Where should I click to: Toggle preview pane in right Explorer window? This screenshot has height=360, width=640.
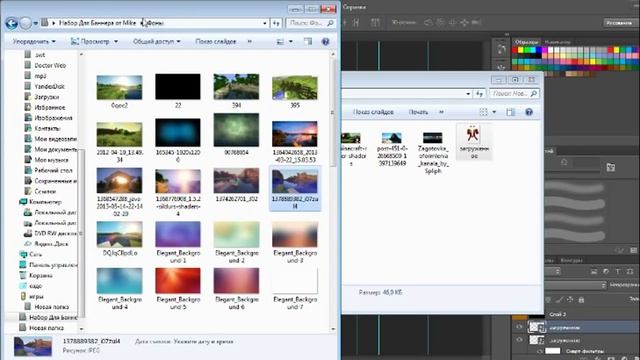click(x=511, y=112)
